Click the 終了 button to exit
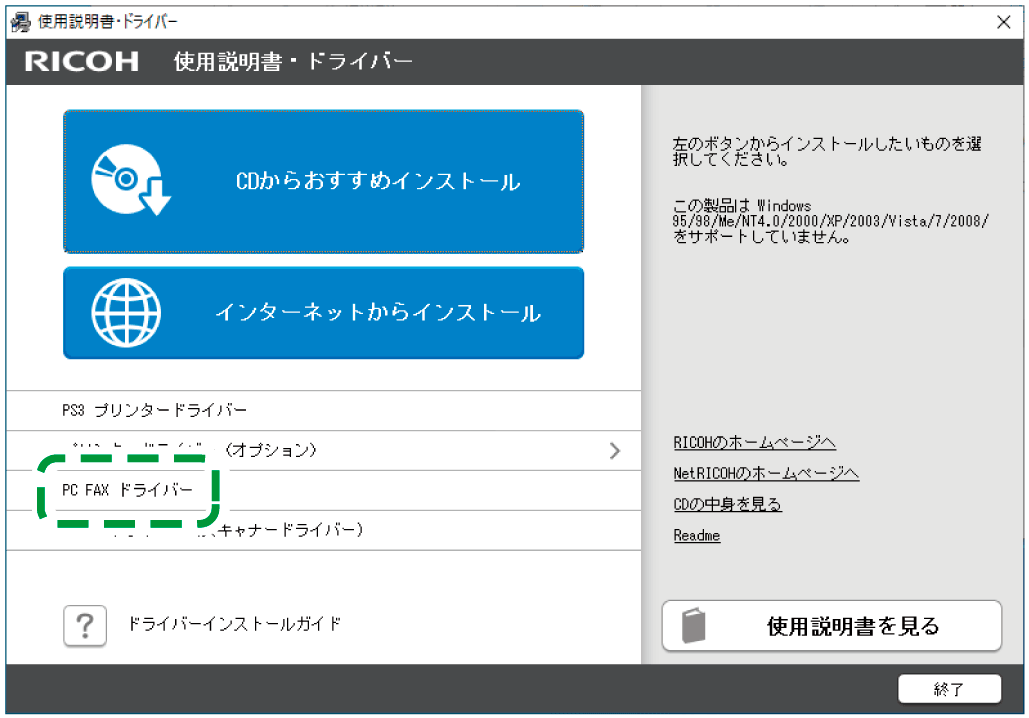Viewport: 1029px width, 718px height. [x=951, y=689]
